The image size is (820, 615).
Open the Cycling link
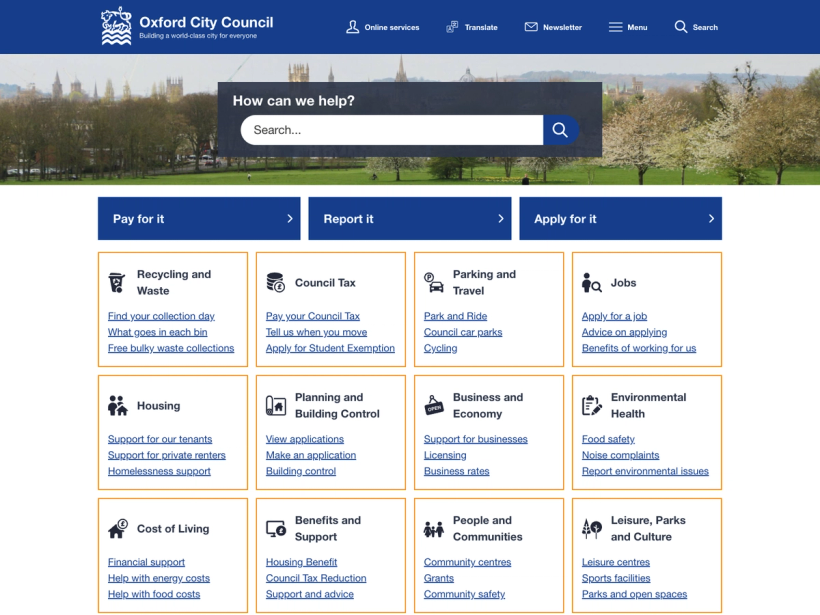pyautogui.click(x=440, y=348)
